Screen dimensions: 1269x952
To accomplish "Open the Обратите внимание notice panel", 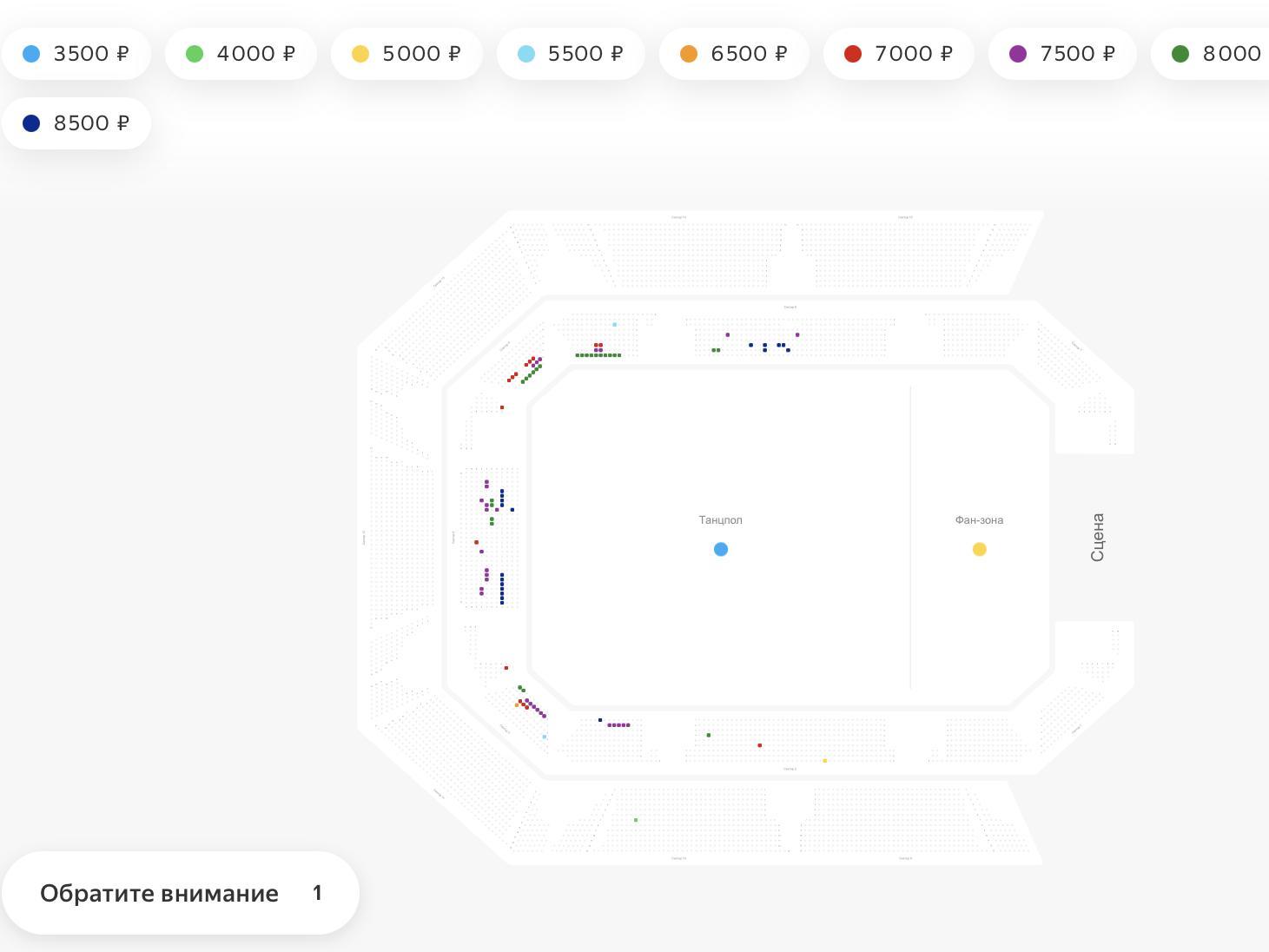I will 181,893.
